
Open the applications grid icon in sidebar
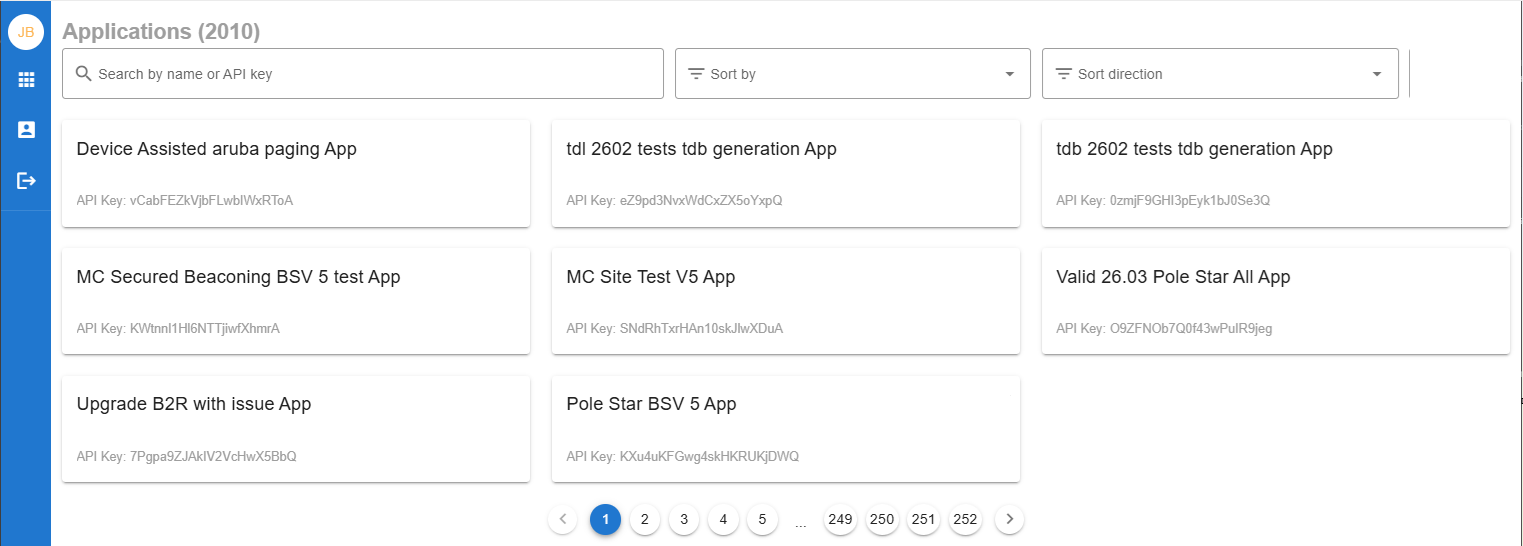tap(26, 80)
